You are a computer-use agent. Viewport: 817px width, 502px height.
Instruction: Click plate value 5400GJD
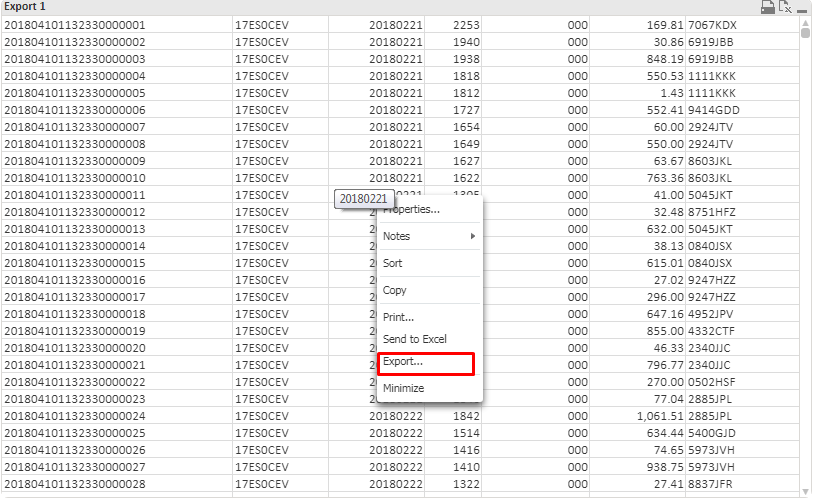tap(711, 433)
